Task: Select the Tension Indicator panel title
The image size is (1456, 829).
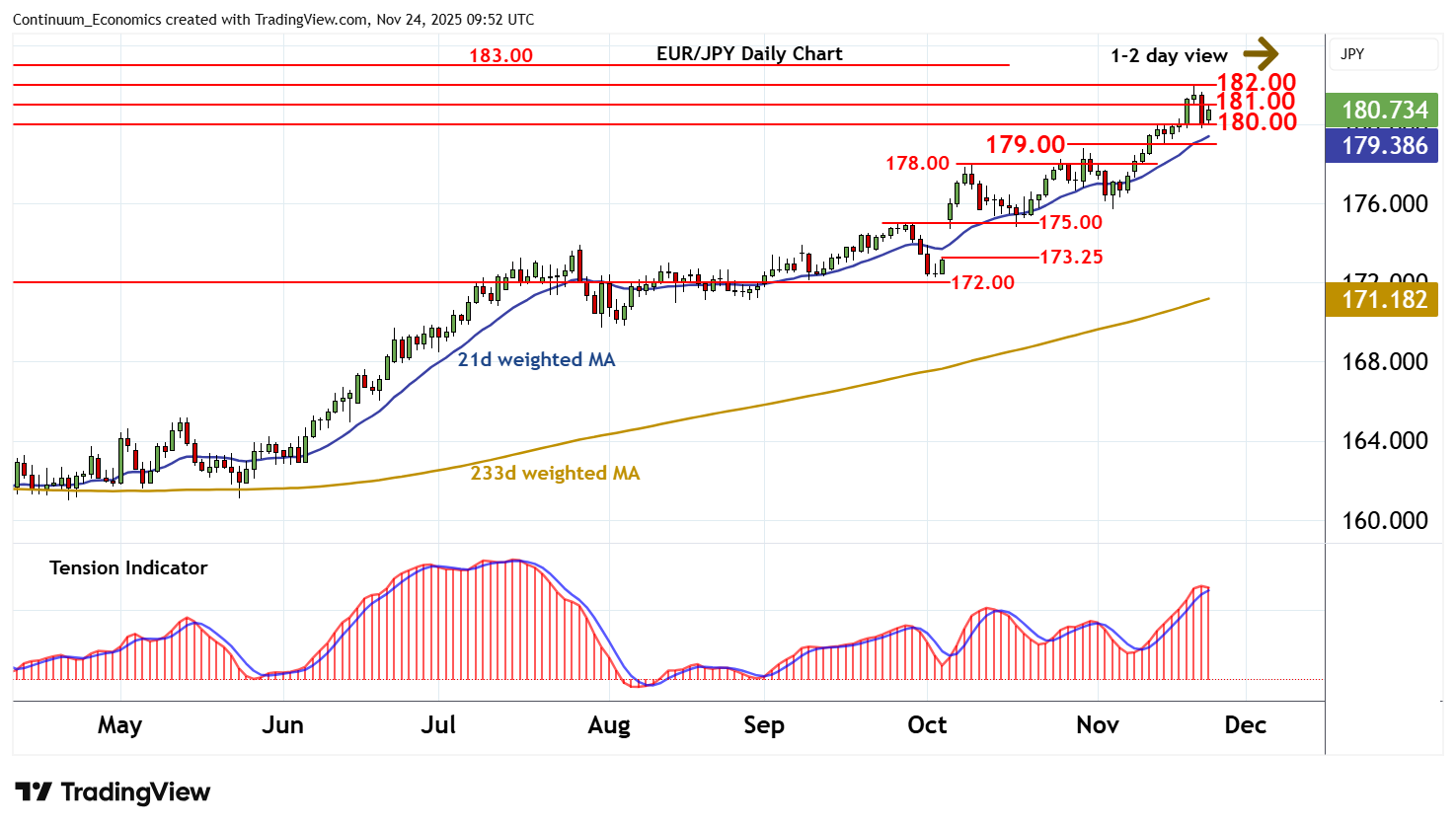Action: point(128,567)
